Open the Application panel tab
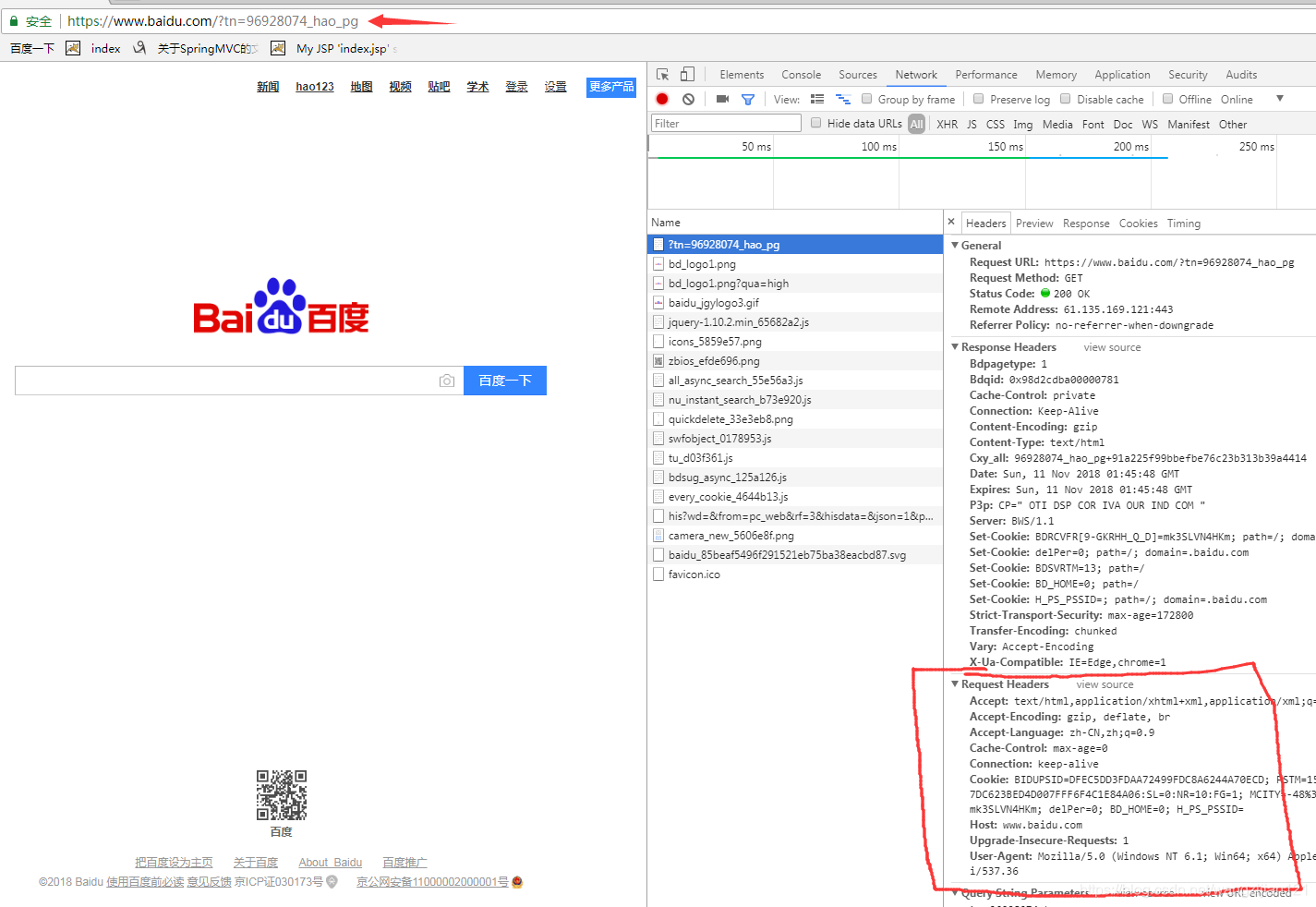This screenshot has height=907, width=1316. 1122,75
